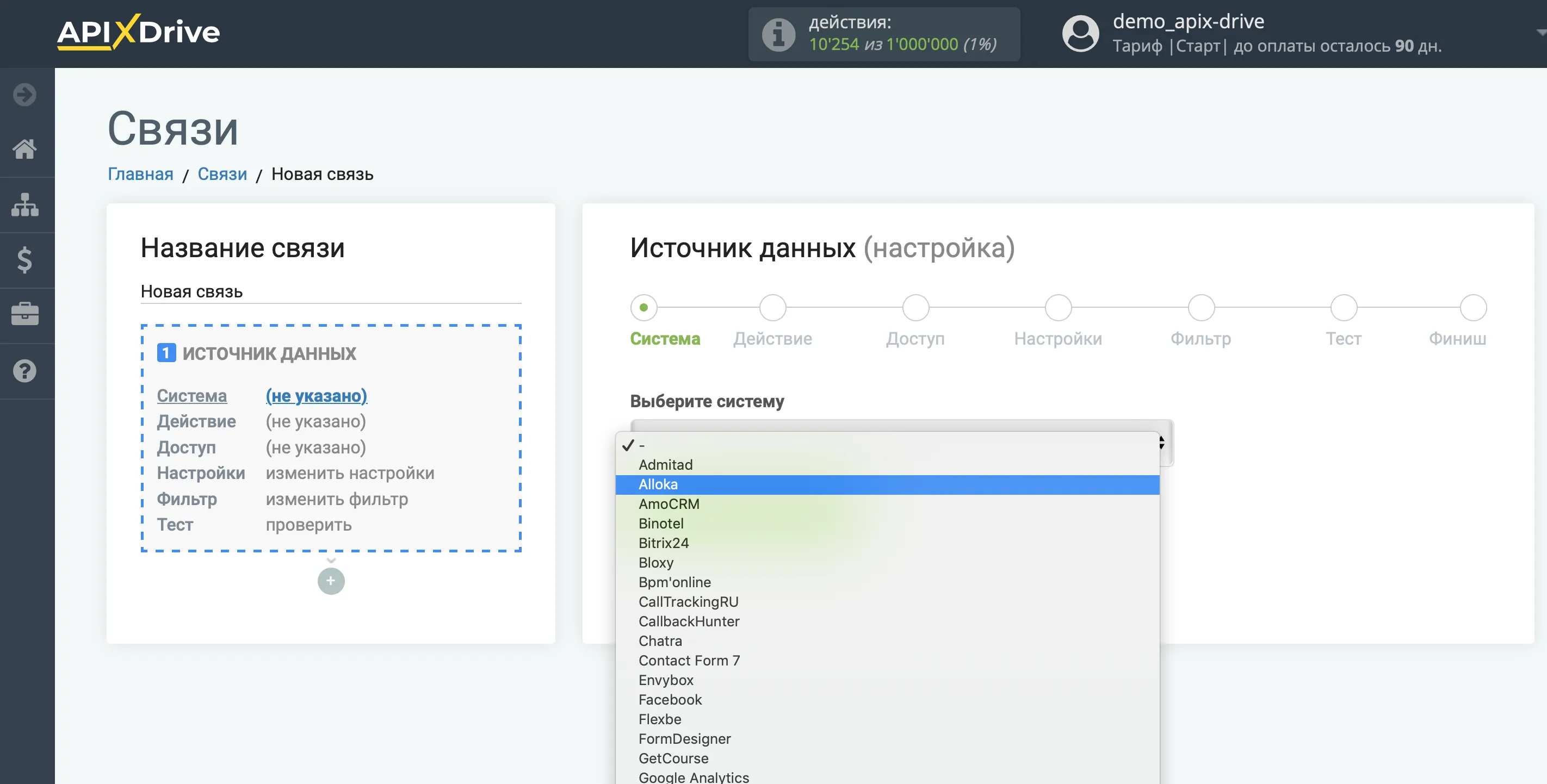
Task: Choose Facebook from system list
Action: 887,700
